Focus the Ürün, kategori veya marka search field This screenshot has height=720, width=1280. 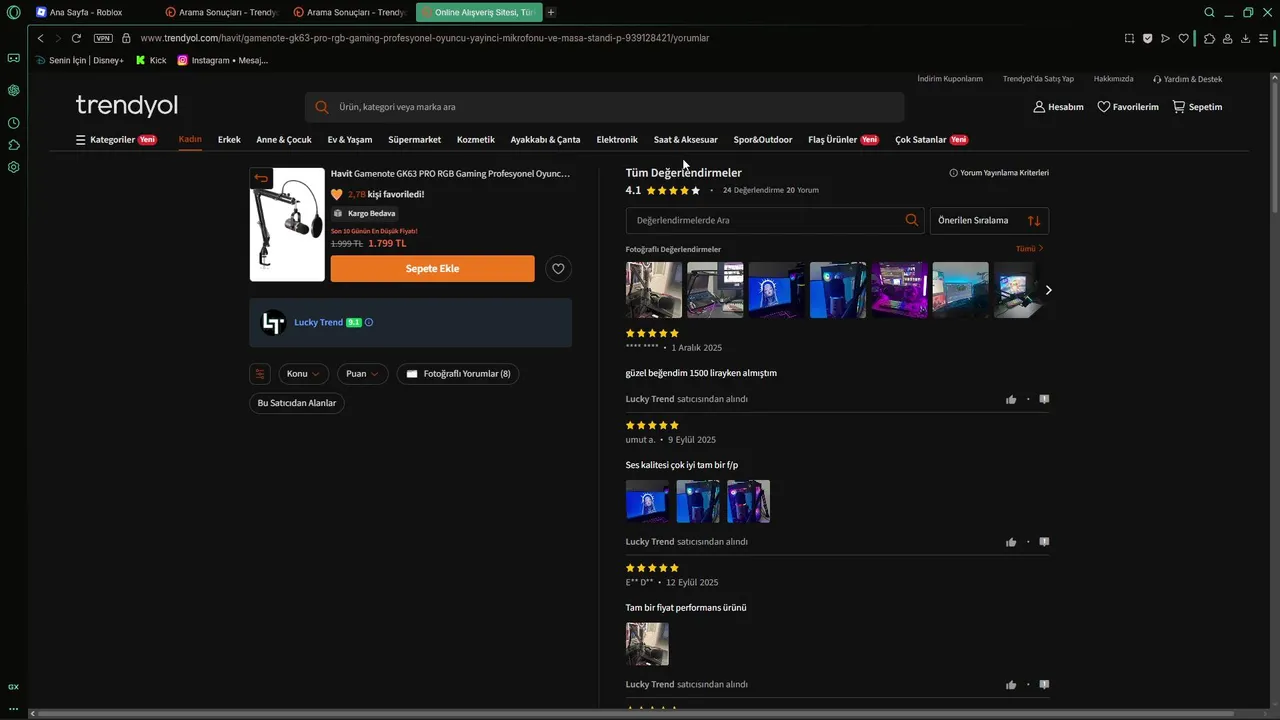(605, 107)
